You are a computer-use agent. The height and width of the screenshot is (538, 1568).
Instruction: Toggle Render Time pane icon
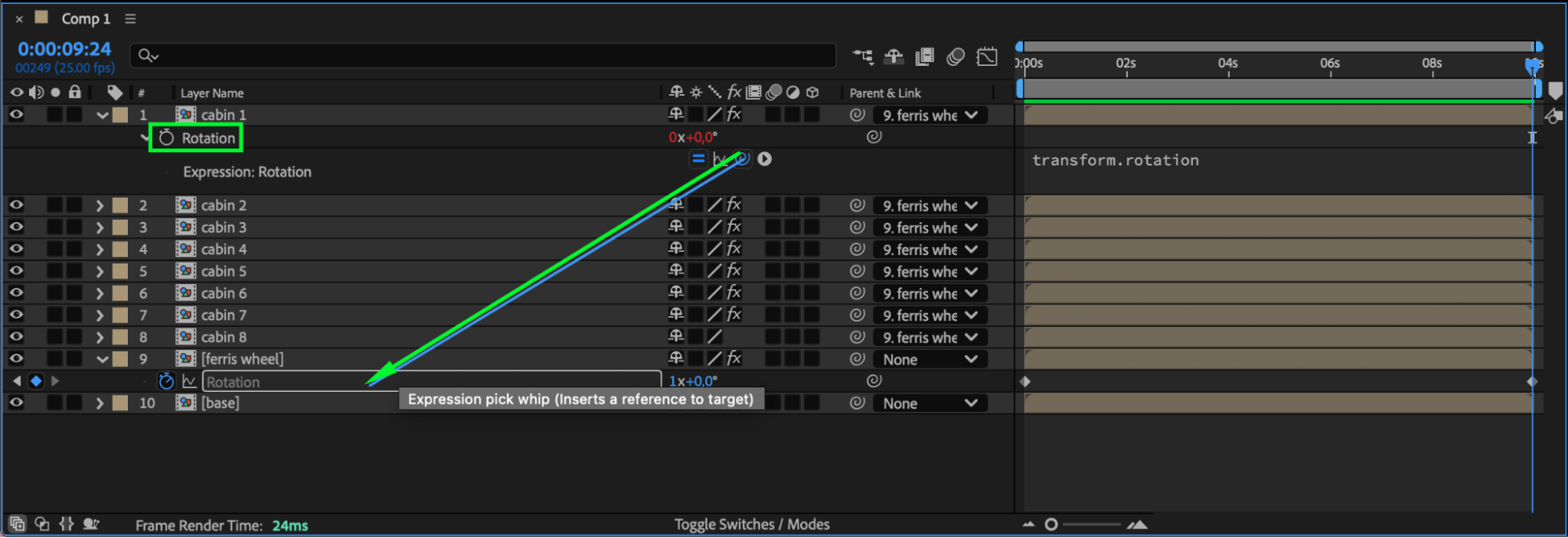91,524
